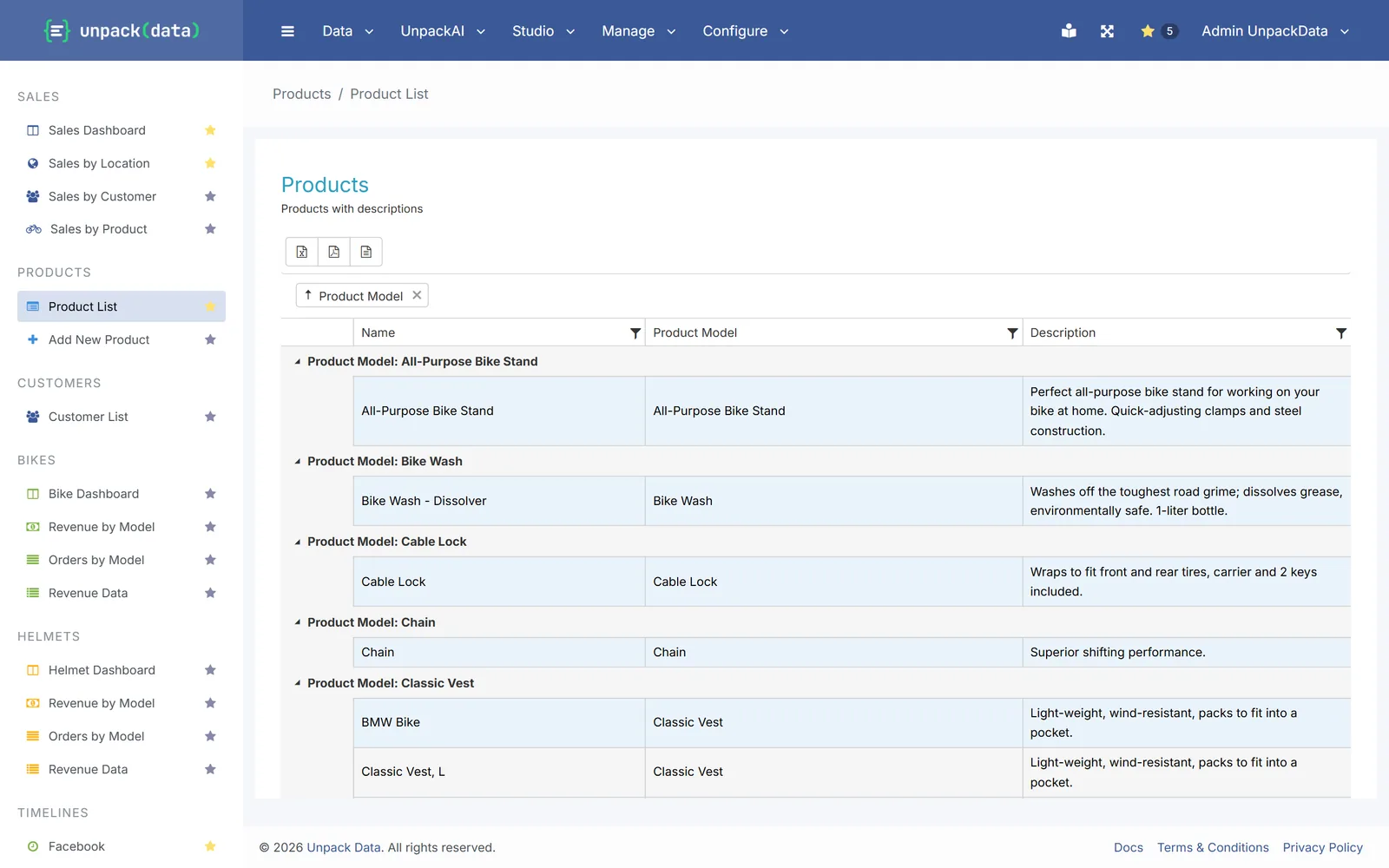Open Terms & Conditions link
The height and width of the screenshot is (868, 1389).
1213,847
